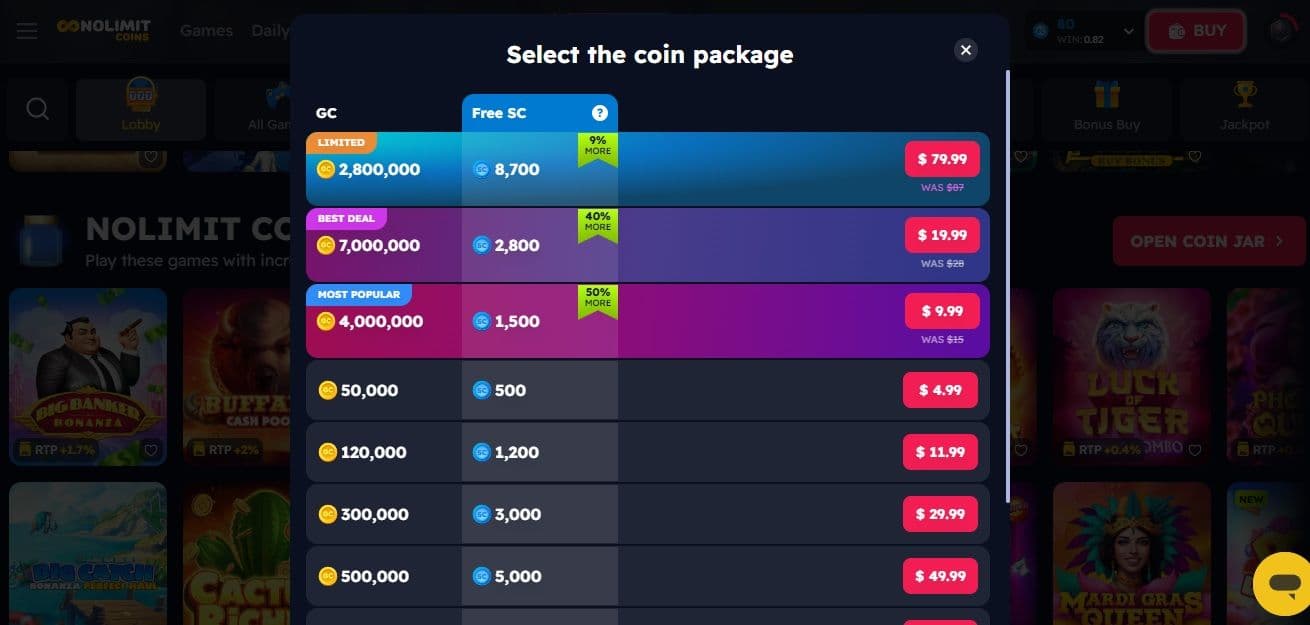Click the $79.99 price button
Screen dimensions: 1310x625
pos(941,159)
